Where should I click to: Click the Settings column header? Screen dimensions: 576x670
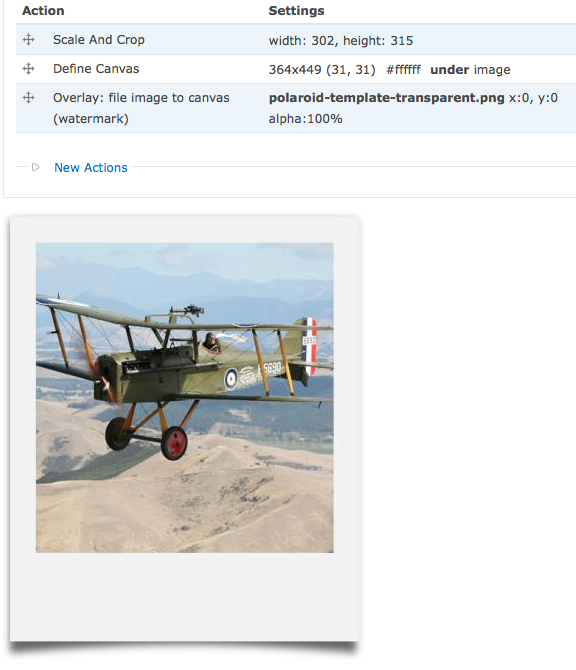coord(296,11)
